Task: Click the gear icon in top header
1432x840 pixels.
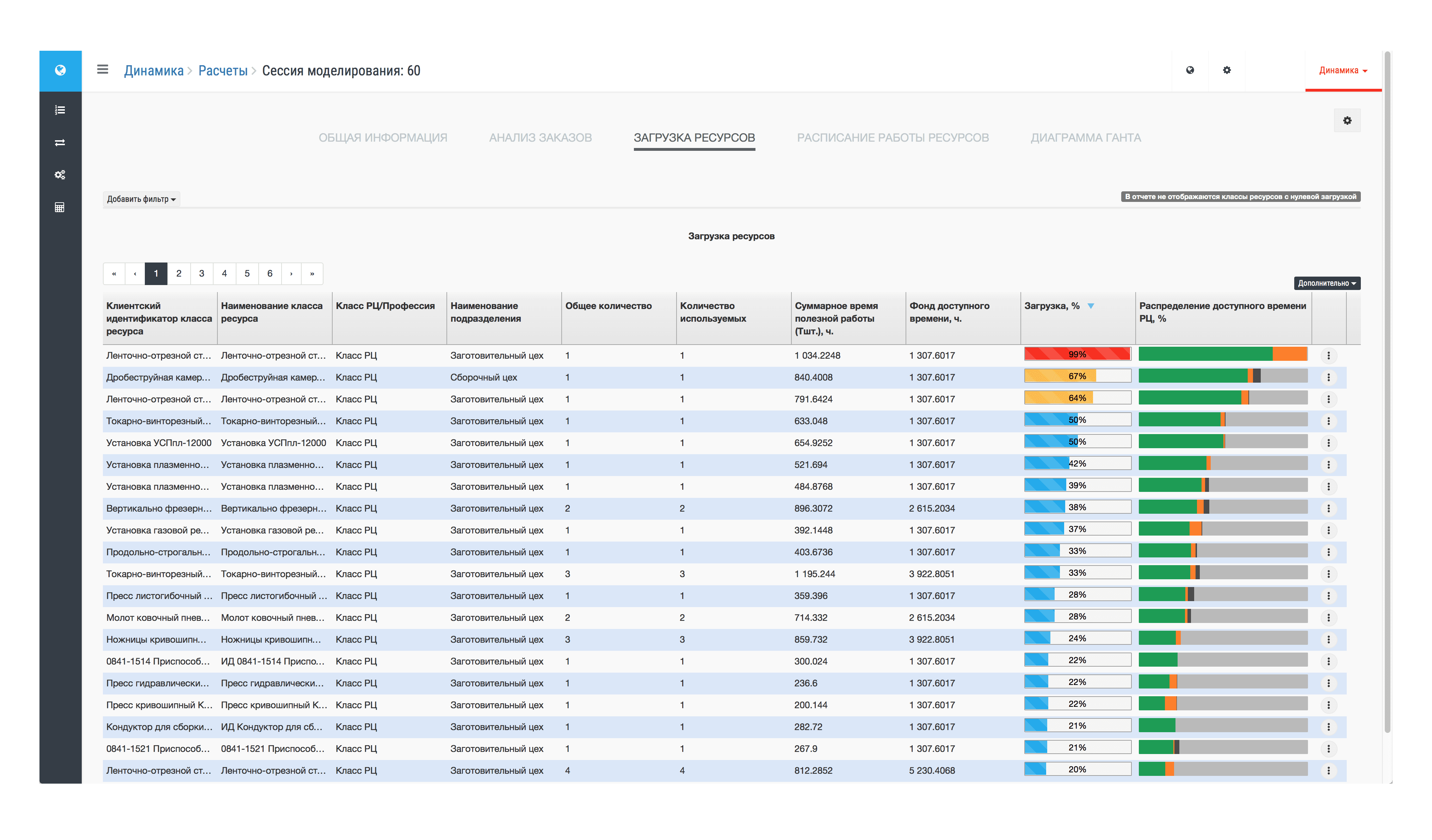Action: pyautogui.click(x=1227, y=70)
